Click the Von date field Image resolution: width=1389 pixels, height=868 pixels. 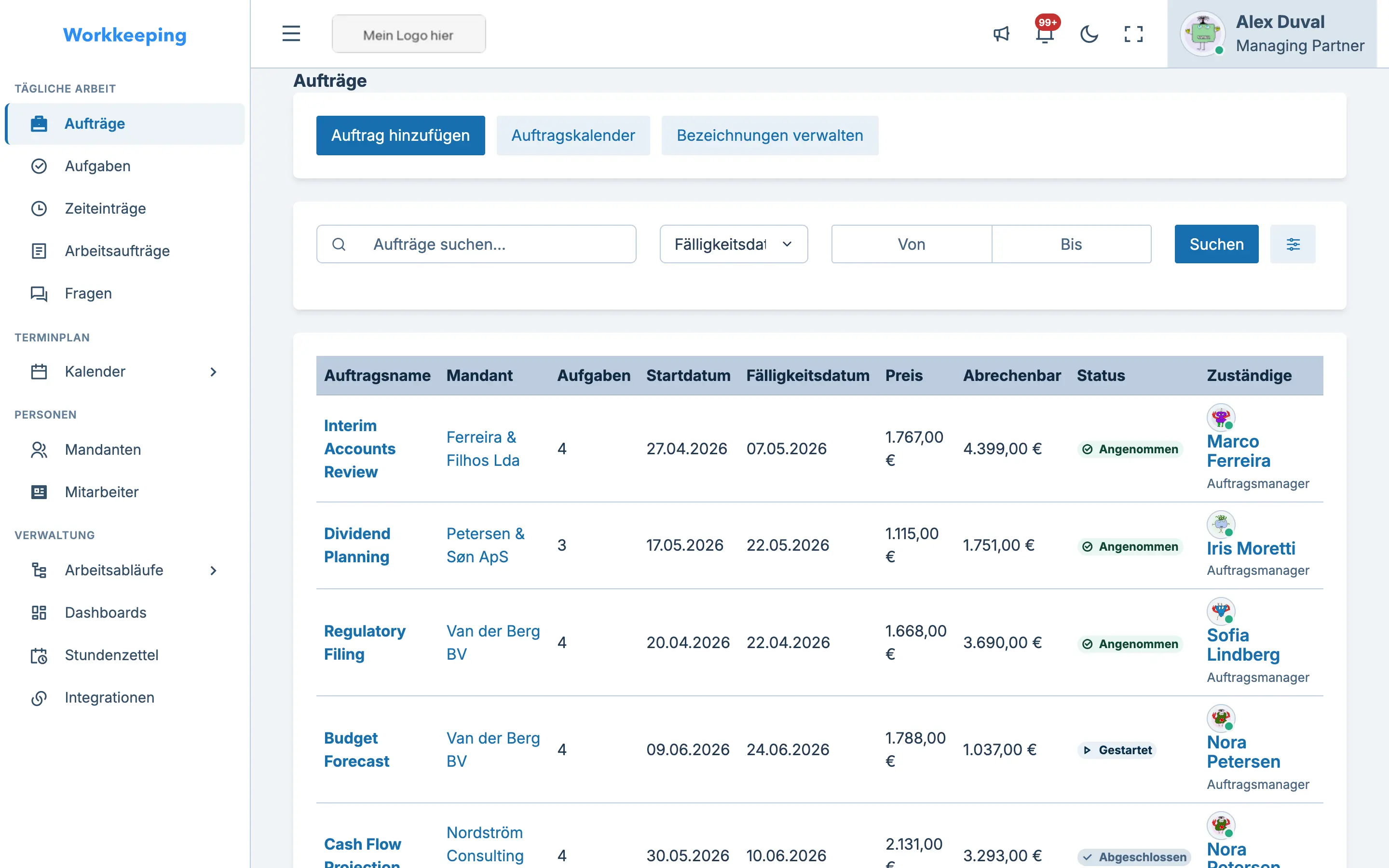[x=912, y=244]
